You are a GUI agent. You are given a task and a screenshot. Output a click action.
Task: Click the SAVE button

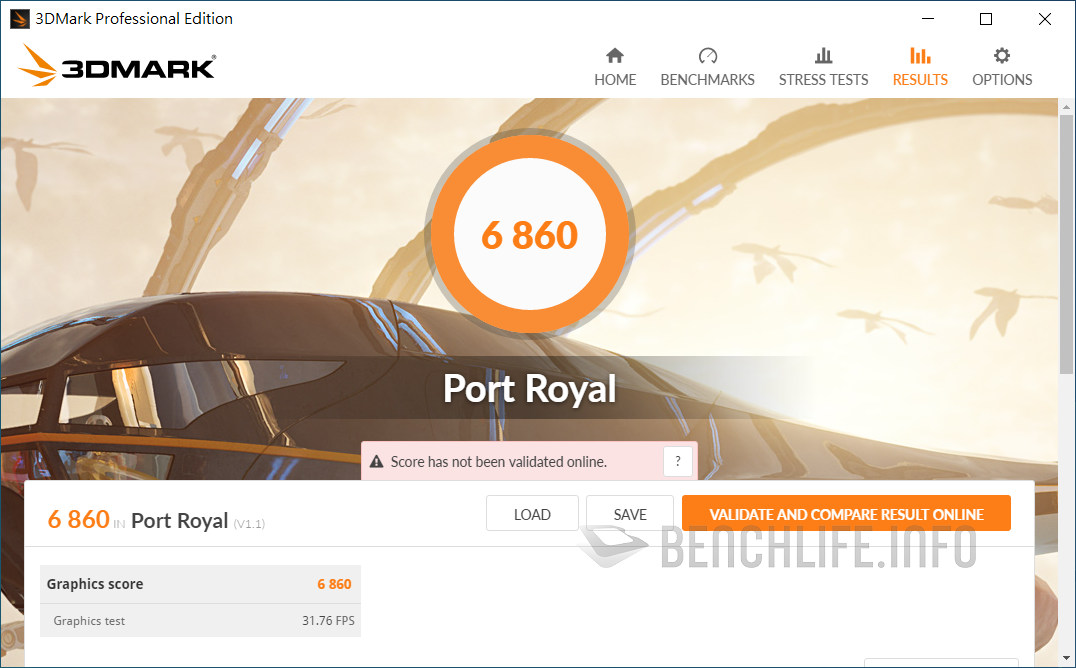pyautogui.click(x=630, y=514)
